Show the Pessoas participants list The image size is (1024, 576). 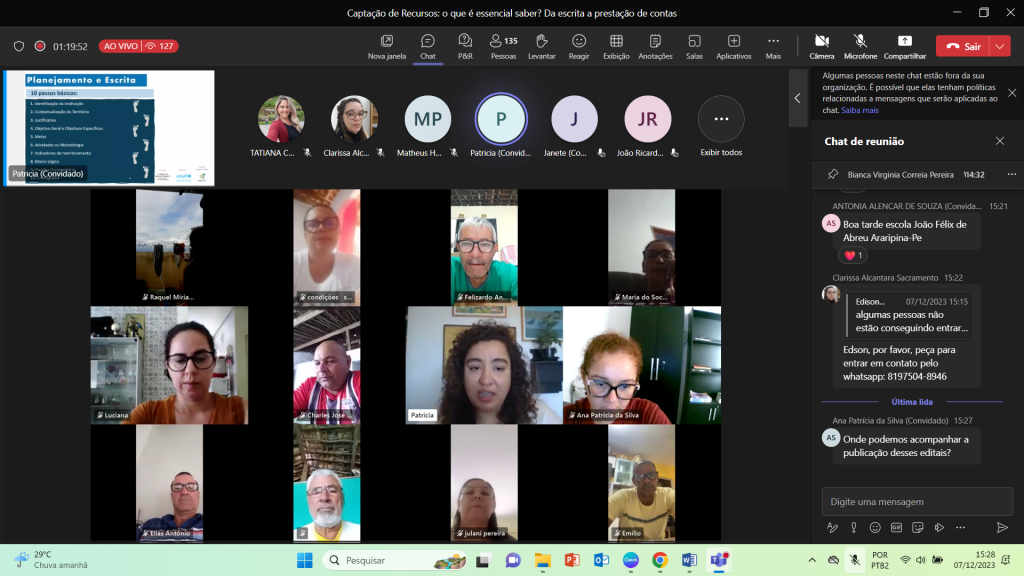pyautogui.click(x=503, y=47)
